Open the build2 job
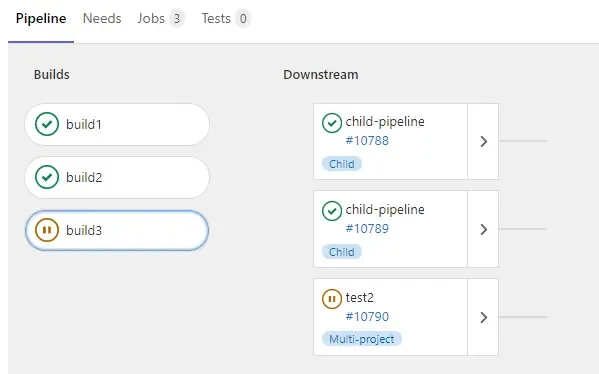The width and height of the screenshot is (599, 374). coord(117,177)
